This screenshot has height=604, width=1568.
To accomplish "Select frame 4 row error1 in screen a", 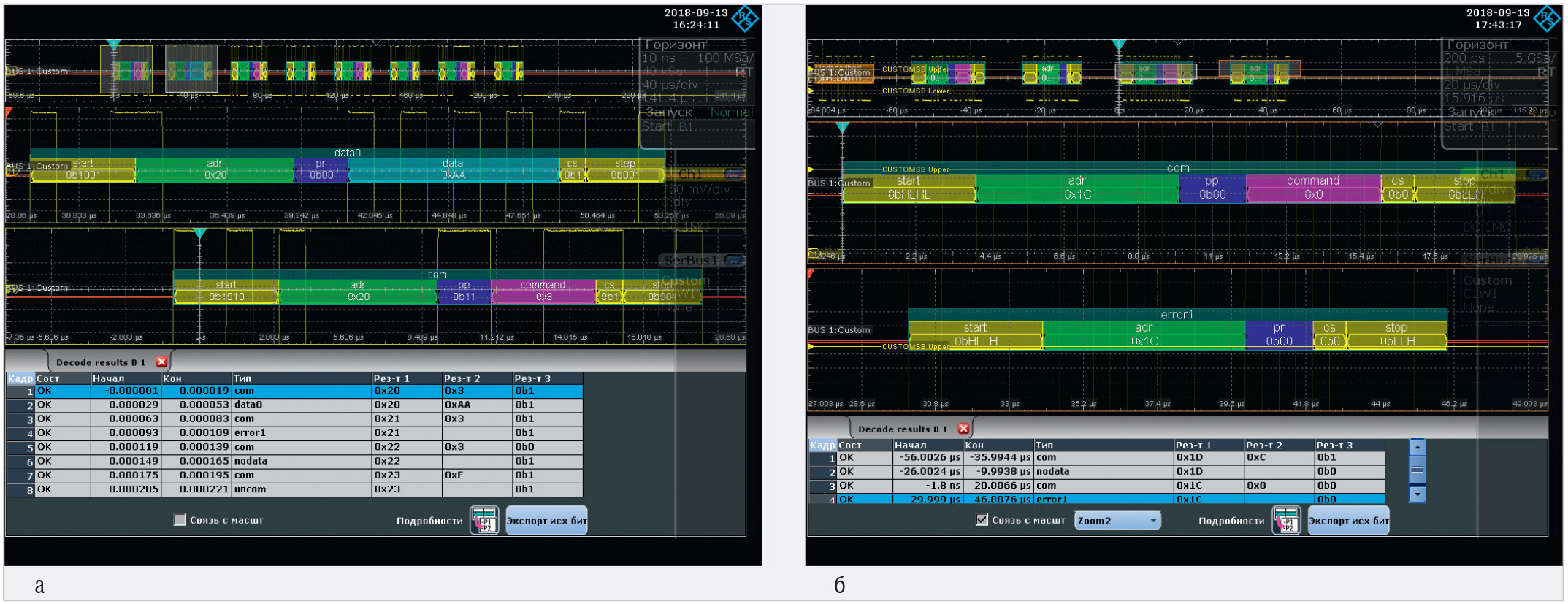I will tap(294, 433).
